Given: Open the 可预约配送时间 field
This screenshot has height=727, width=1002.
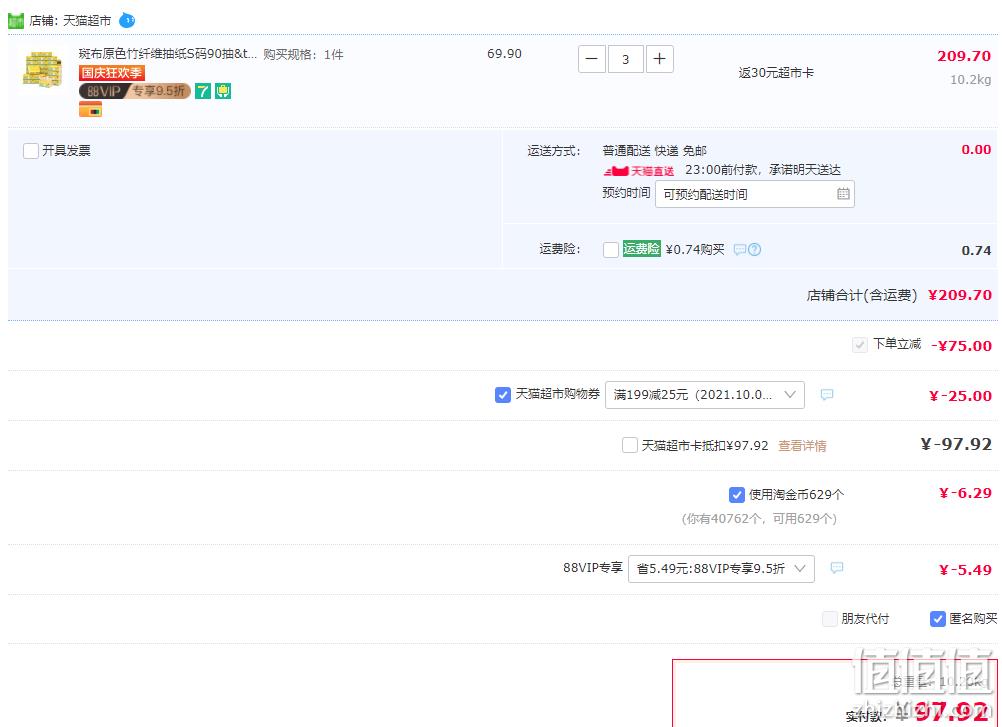Looking at the screenshot, I should 755,194.
